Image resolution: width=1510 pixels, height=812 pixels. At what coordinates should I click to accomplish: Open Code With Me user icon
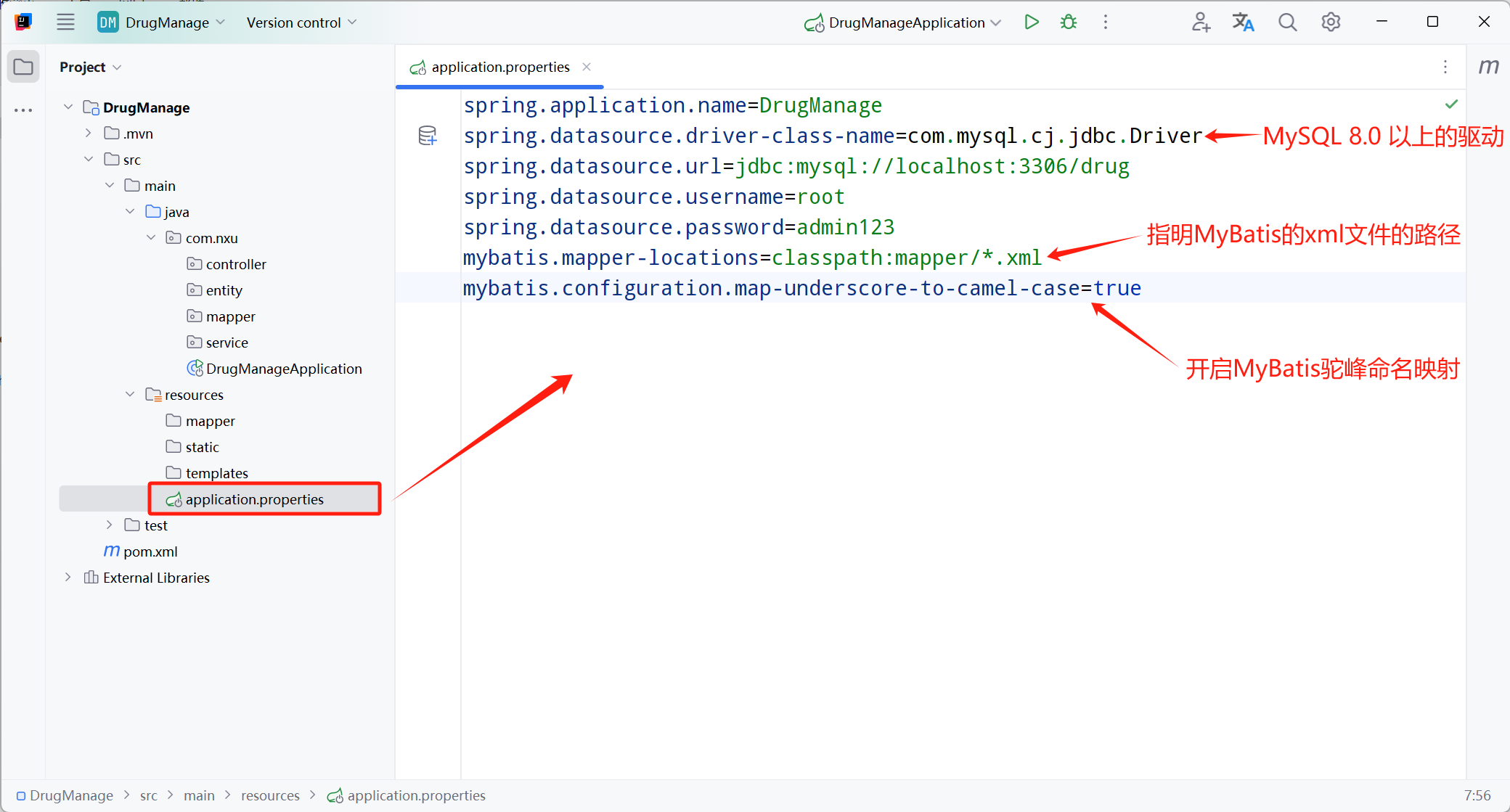1201,22
